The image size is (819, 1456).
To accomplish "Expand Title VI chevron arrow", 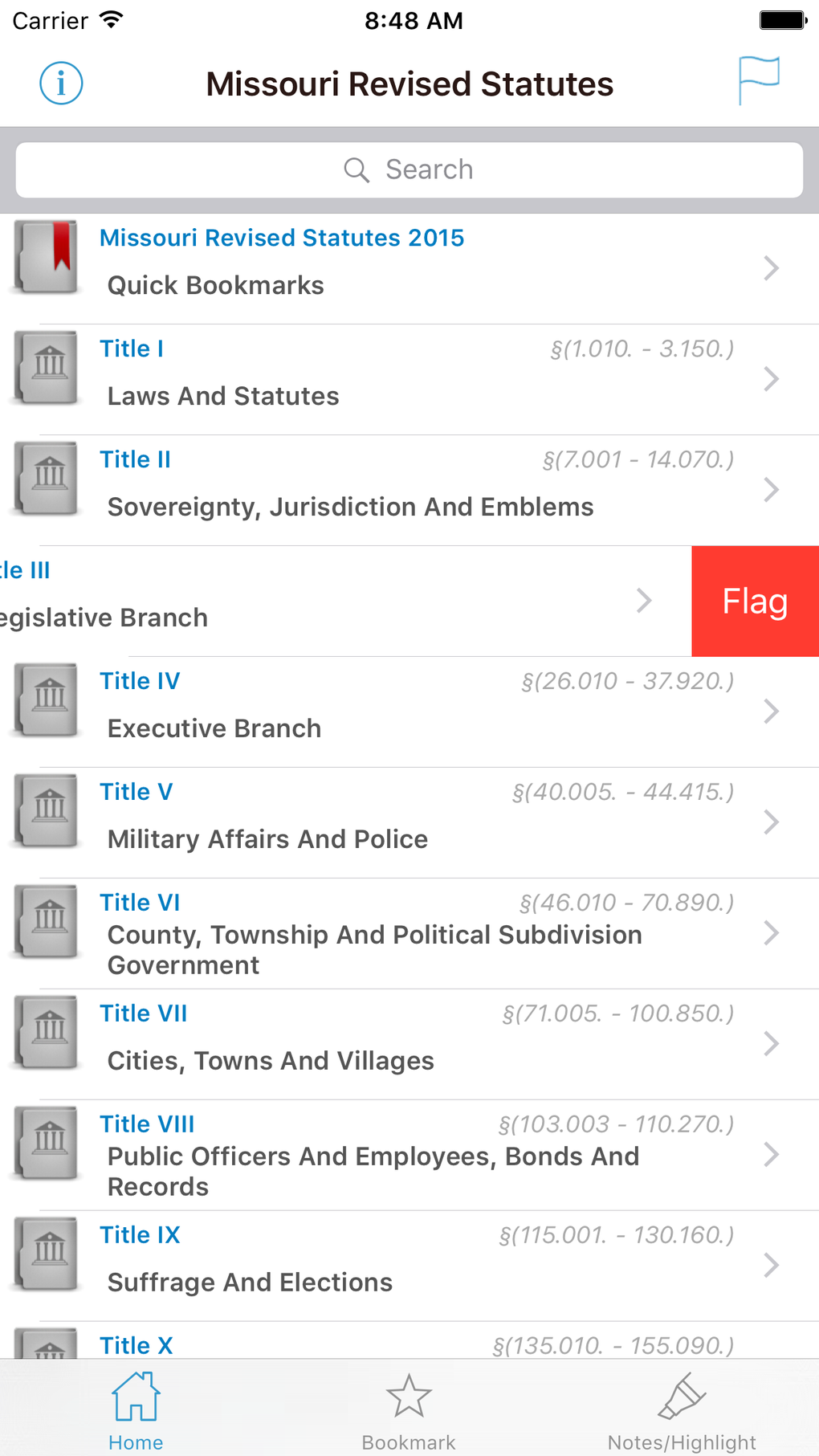I will click(x=771, y=932).
